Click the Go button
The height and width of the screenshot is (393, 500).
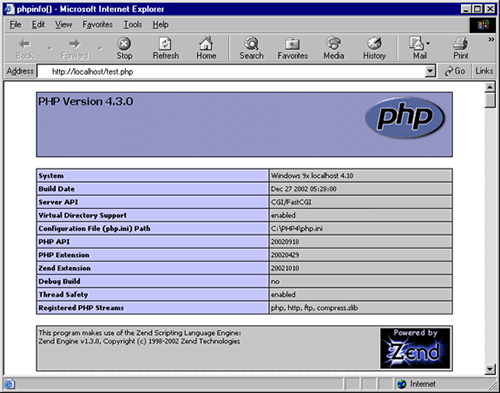click(455, 71)
